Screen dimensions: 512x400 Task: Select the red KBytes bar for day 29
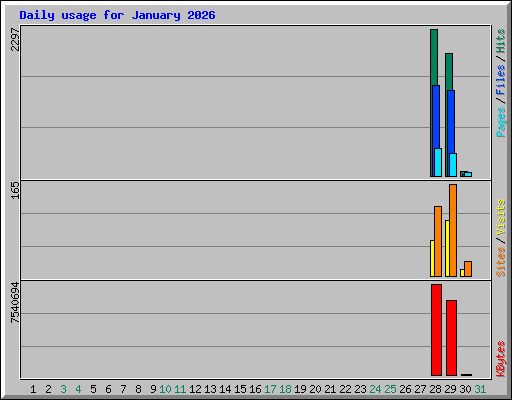coord(451,338)
